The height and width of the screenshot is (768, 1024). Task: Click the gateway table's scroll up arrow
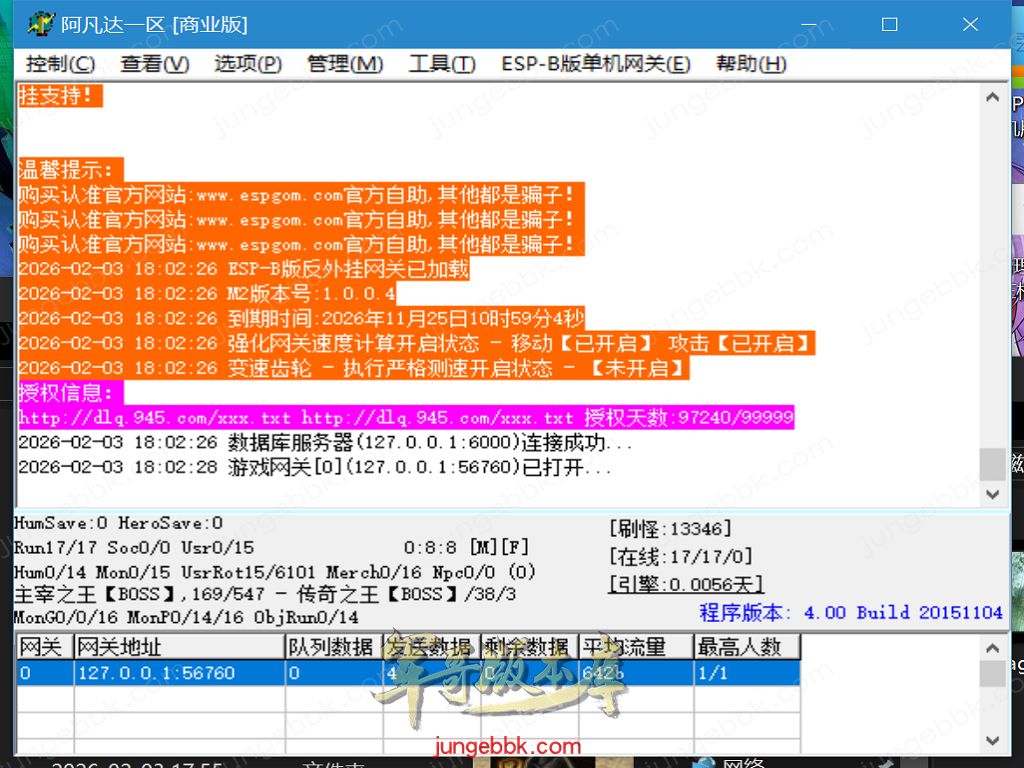click(x=992, y=648)
